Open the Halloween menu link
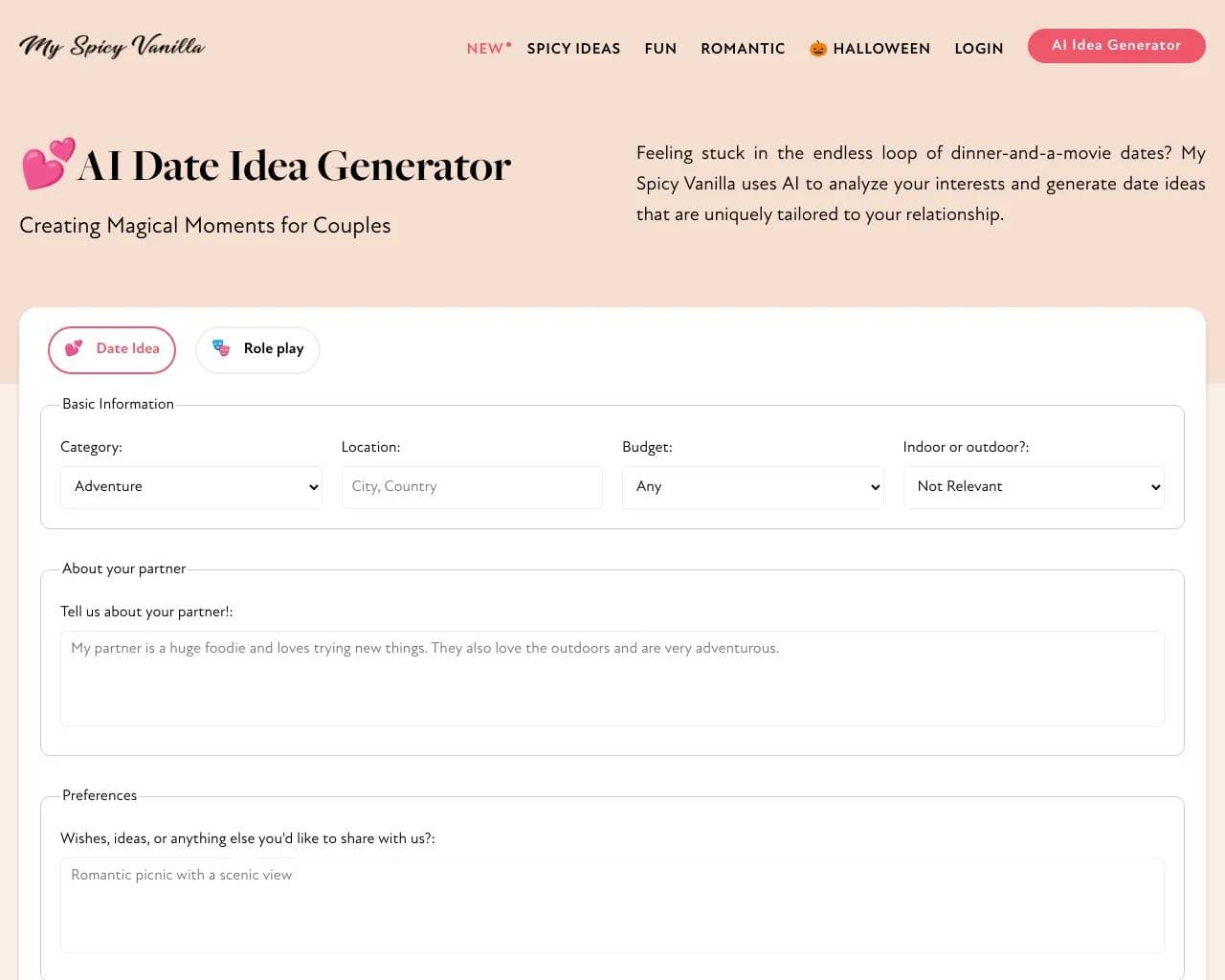Viewport: 1225px width, 980px height. (x=881, y=49)
